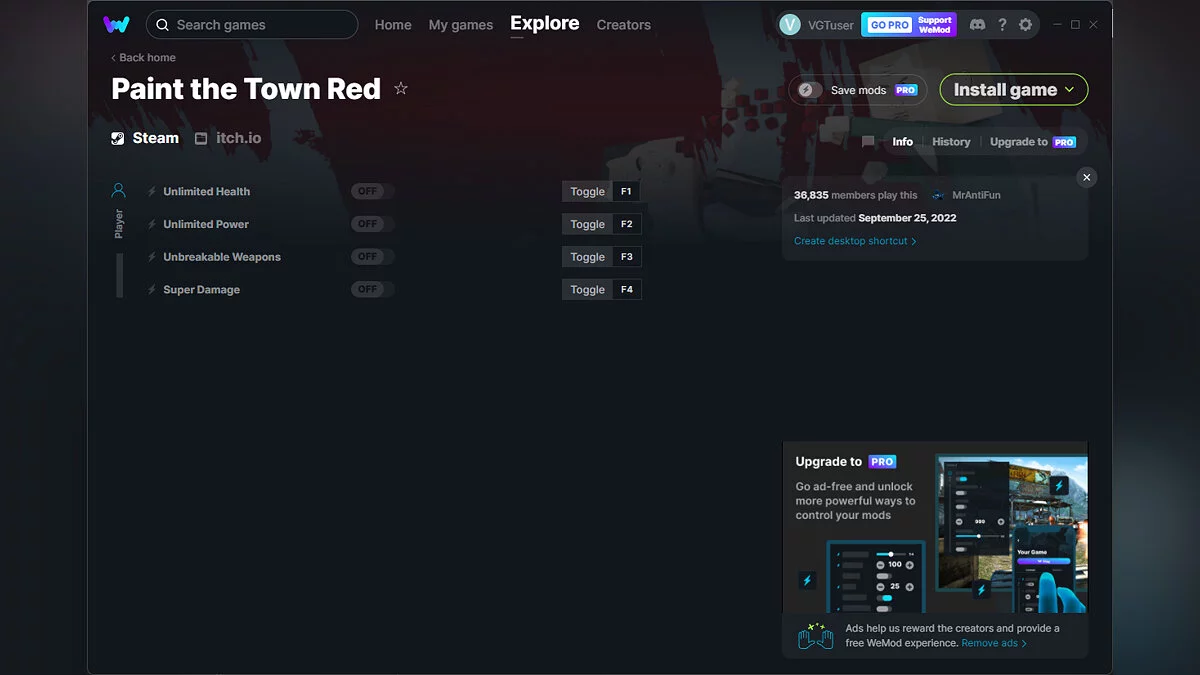
Task: Click the chat comments icon
Action: pyautogui.click(x=868, y=142)
